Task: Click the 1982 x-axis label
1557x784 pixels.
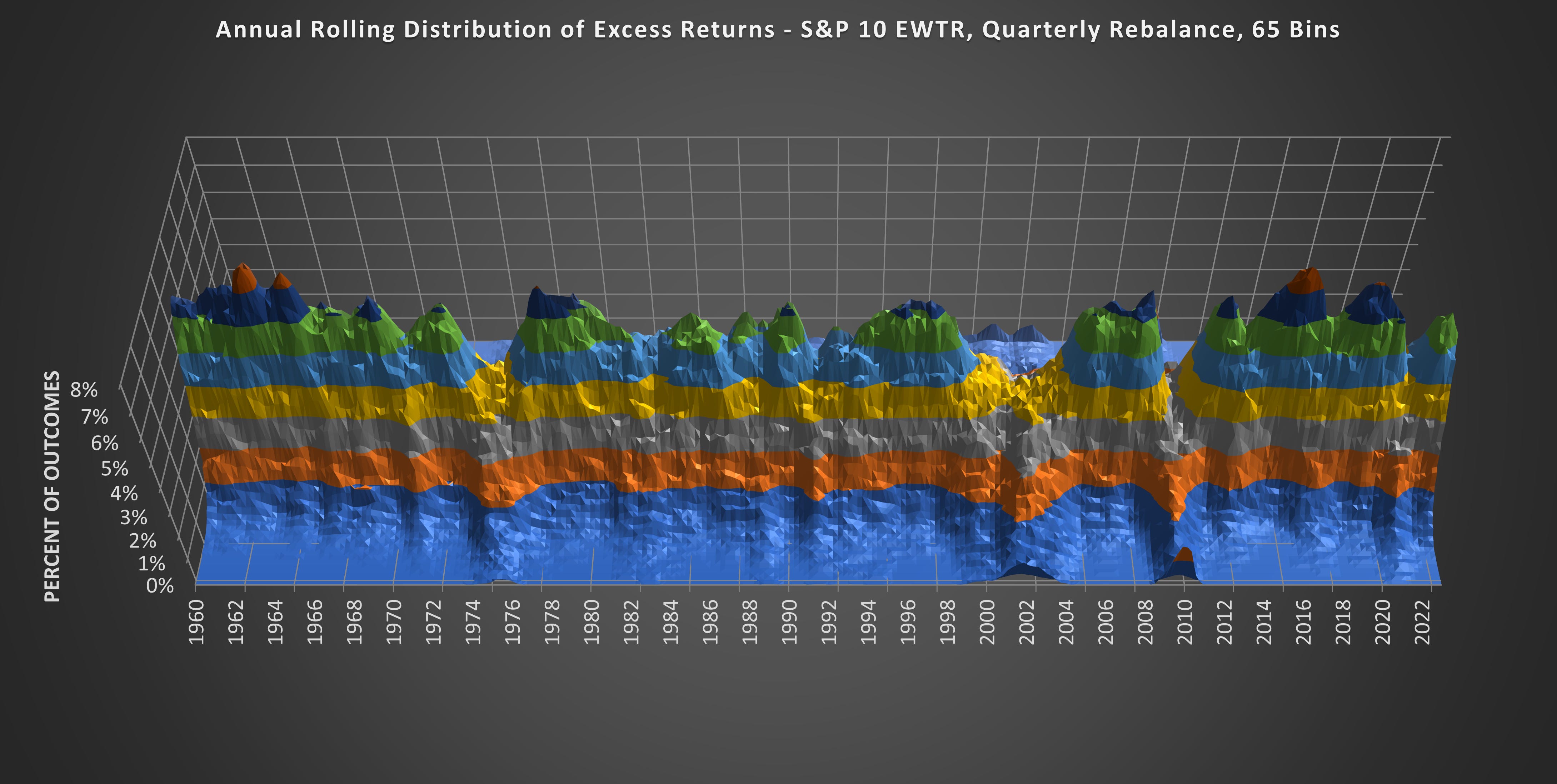Action: (x=631, y=622)
